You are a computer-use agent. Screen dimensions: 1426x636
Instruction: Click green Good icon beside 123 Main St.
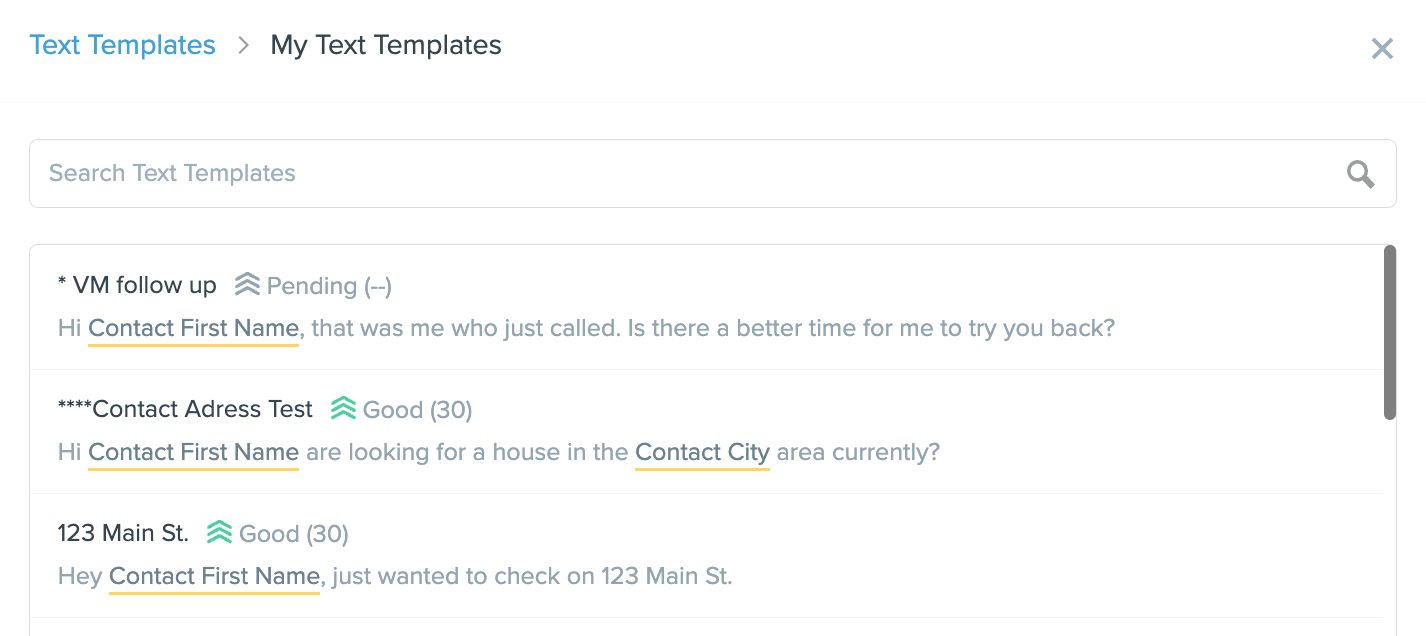[x=219, y=532]
